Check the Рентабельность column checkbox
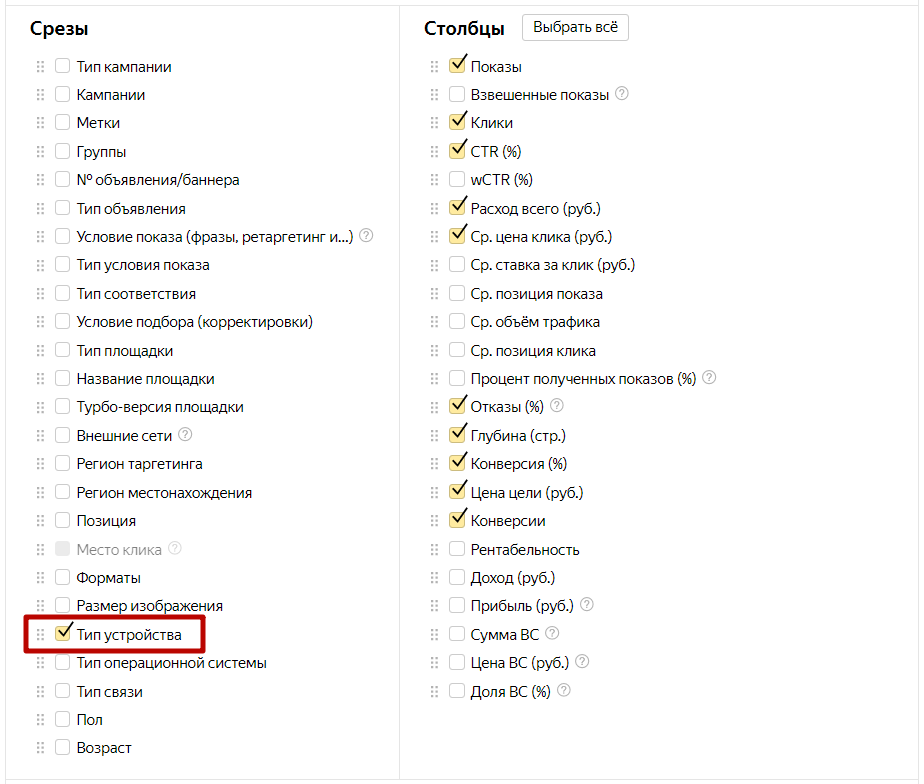 [457, 549]
